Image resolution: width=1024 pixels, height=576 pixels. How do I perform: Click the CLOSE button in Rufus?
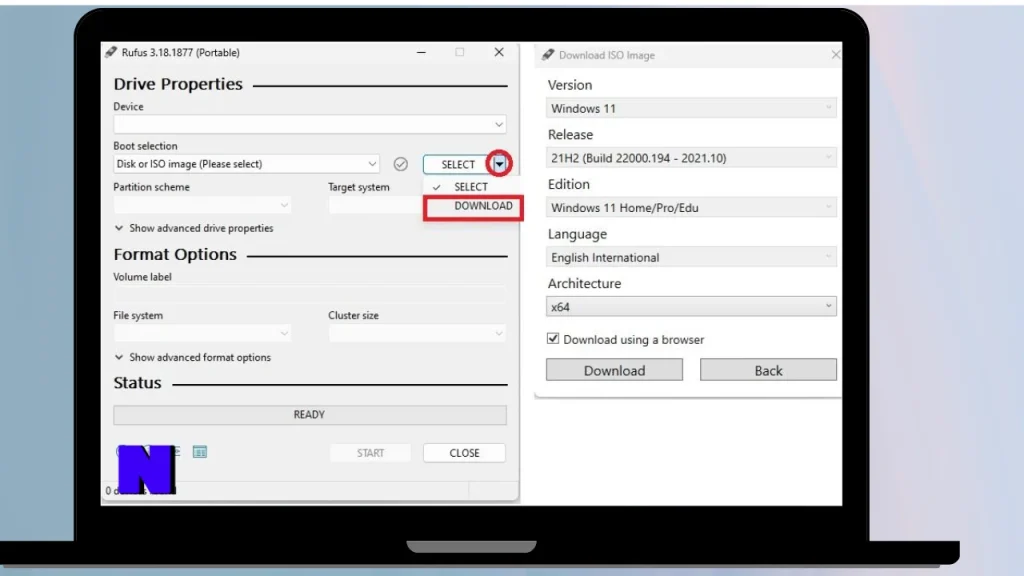464,453
